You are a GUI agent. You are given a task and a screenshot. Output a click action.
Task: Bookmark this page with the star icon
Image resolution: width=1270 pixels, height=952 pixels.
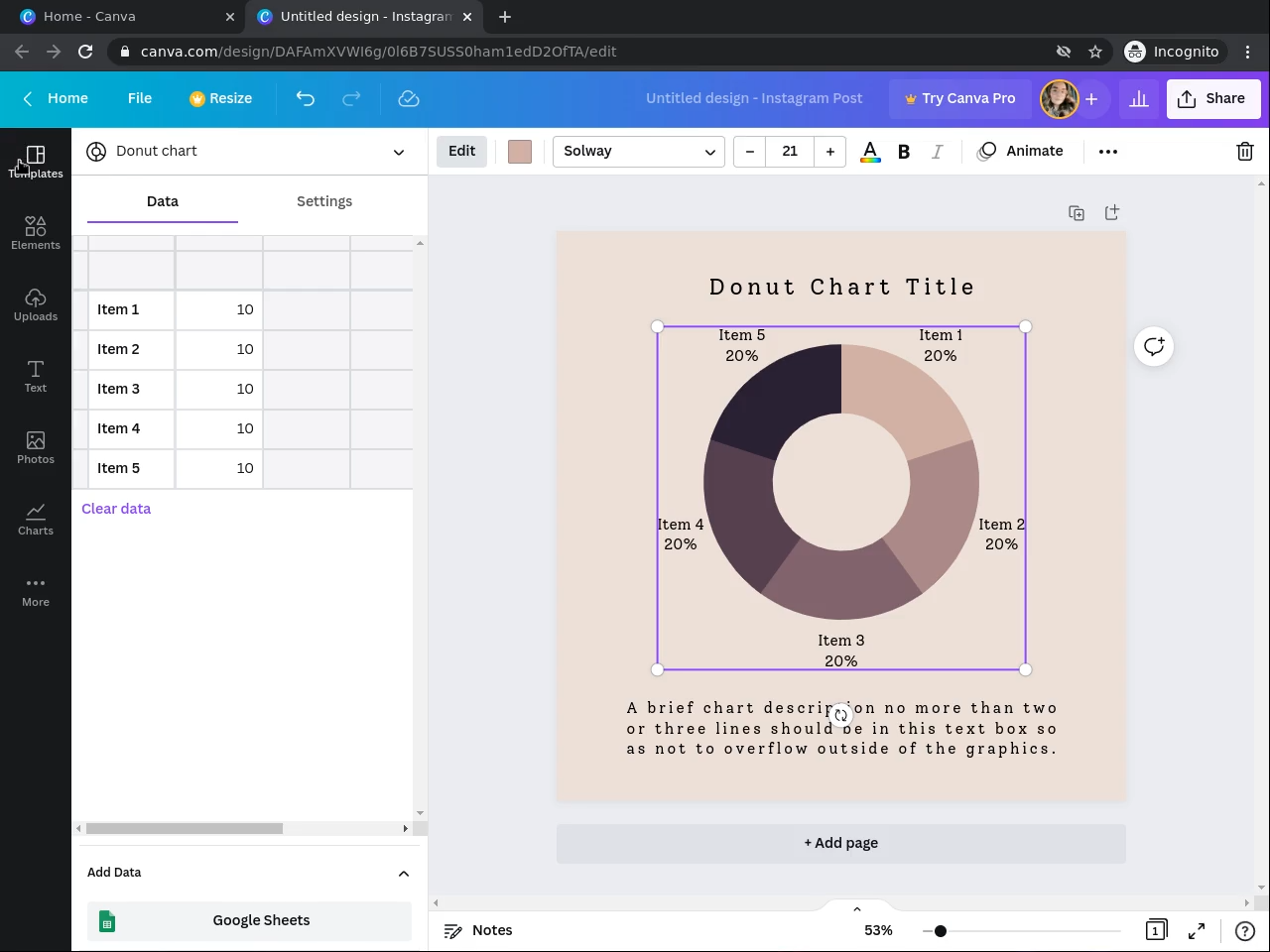pos(1095,52)
